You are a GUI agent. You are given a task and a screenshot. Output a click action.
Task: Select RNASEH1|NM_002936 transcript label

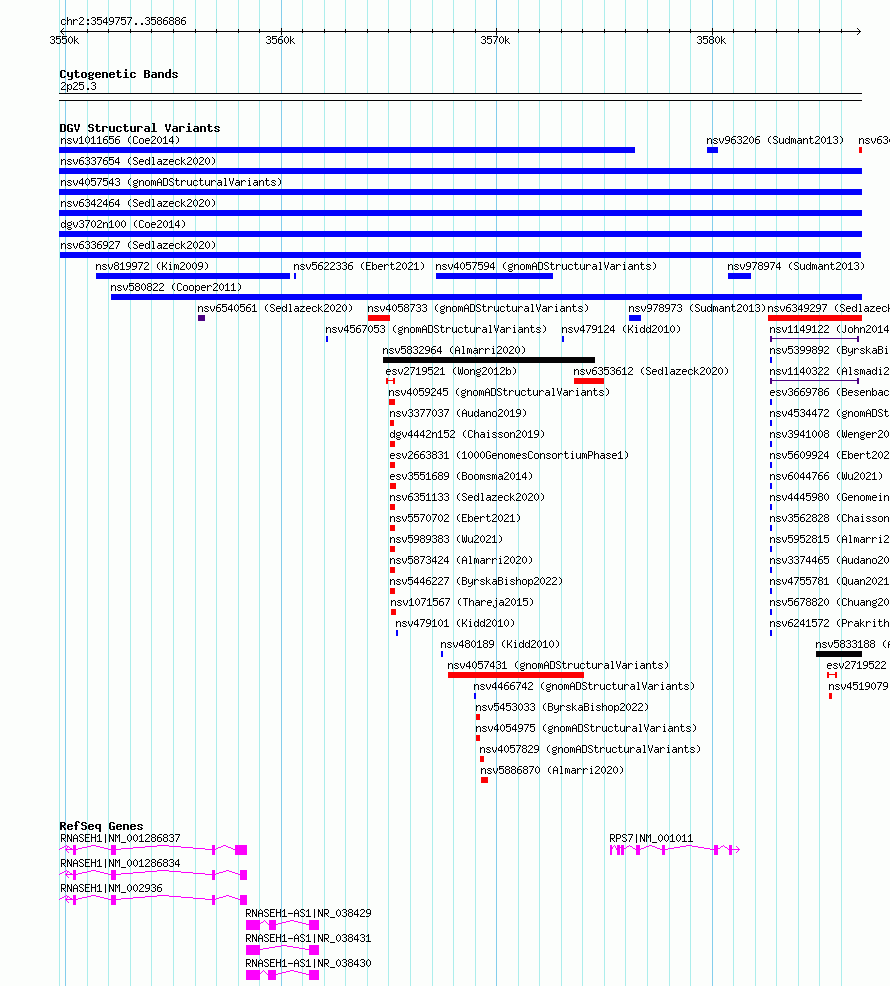(x=111, y=888)
